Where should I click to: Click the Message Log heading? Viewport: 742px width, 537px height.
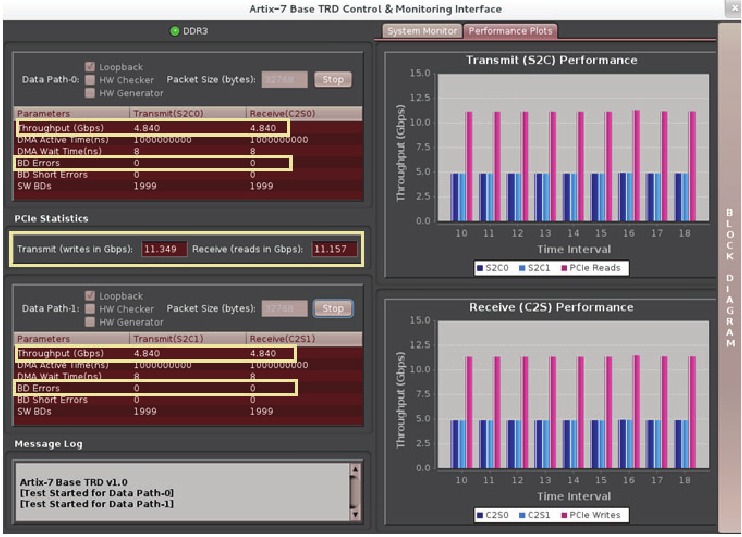pos(48,444)
